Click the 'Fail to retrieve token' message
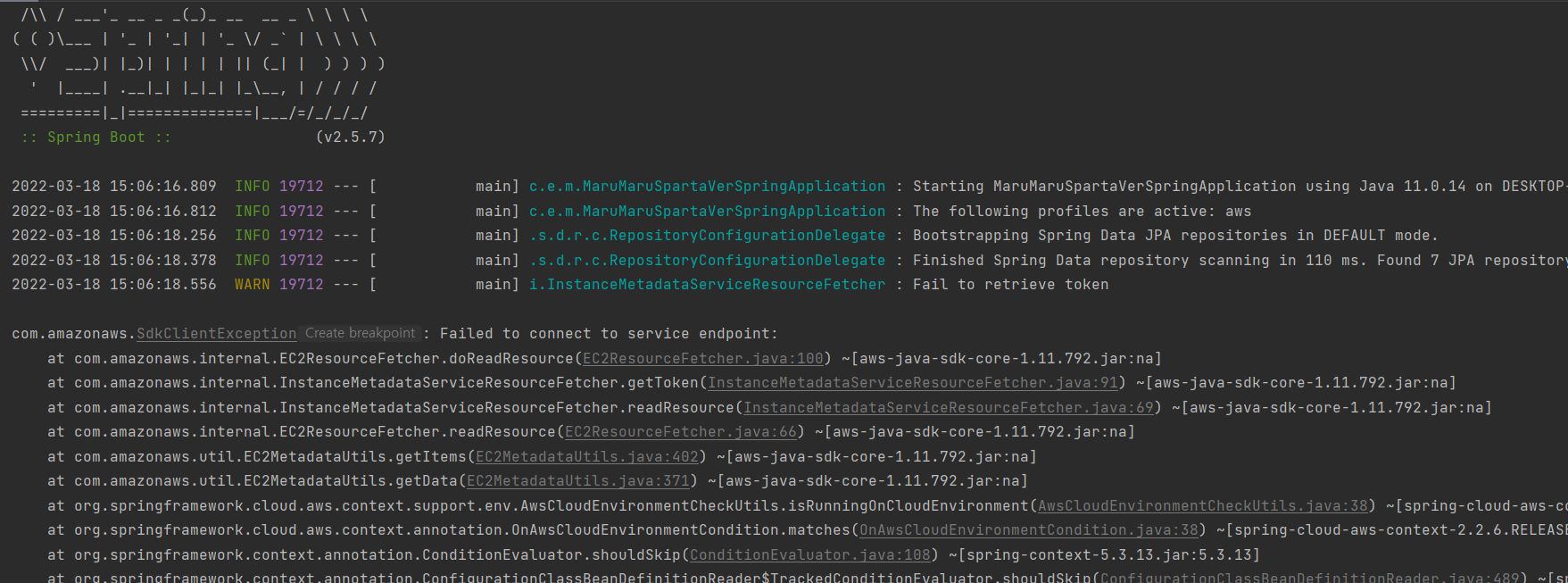Viewport: 1568px width, 583px height. tap(1011, 285)
